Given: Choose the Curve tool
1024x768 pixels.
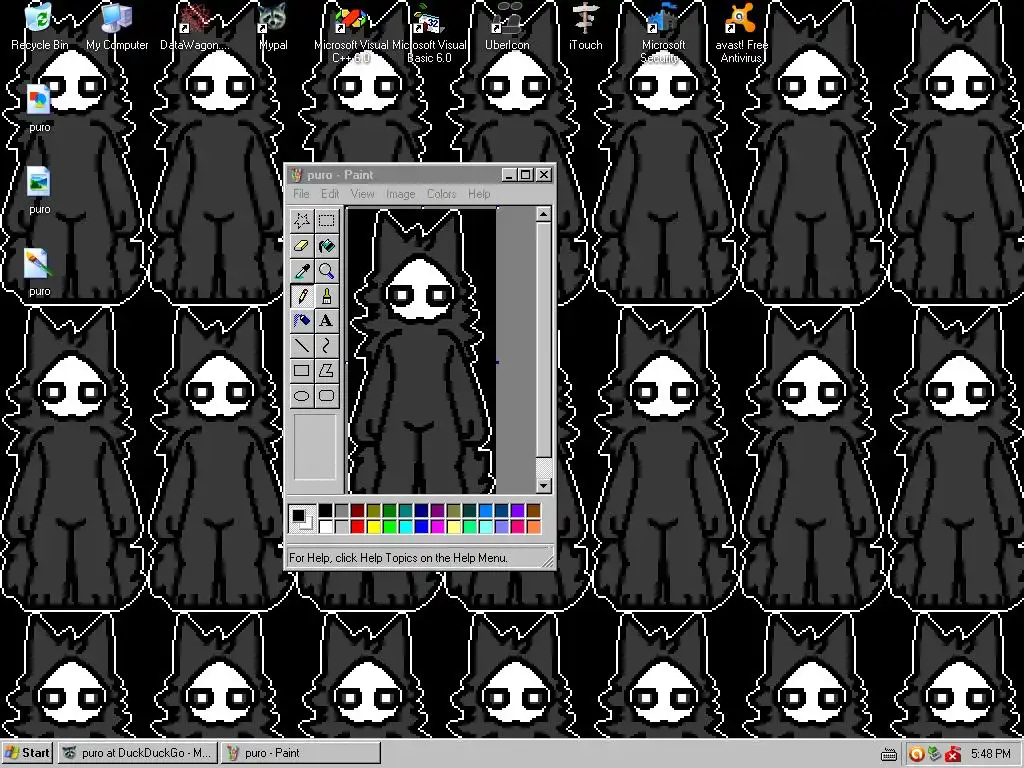Looking at the screenshot, I should pyautogui.click(x=327, y=345).
